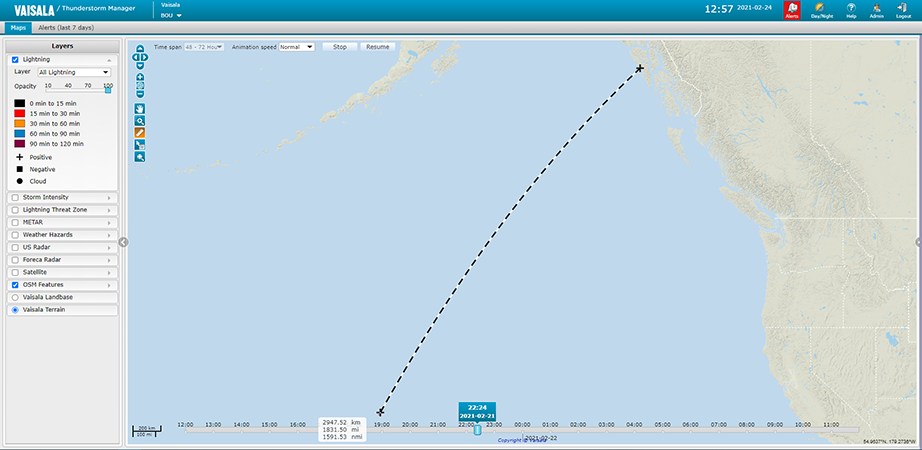Screen dimensions: 922x450
Task: Enable the Storm Intensity layer checkbox
Action: 15,198
